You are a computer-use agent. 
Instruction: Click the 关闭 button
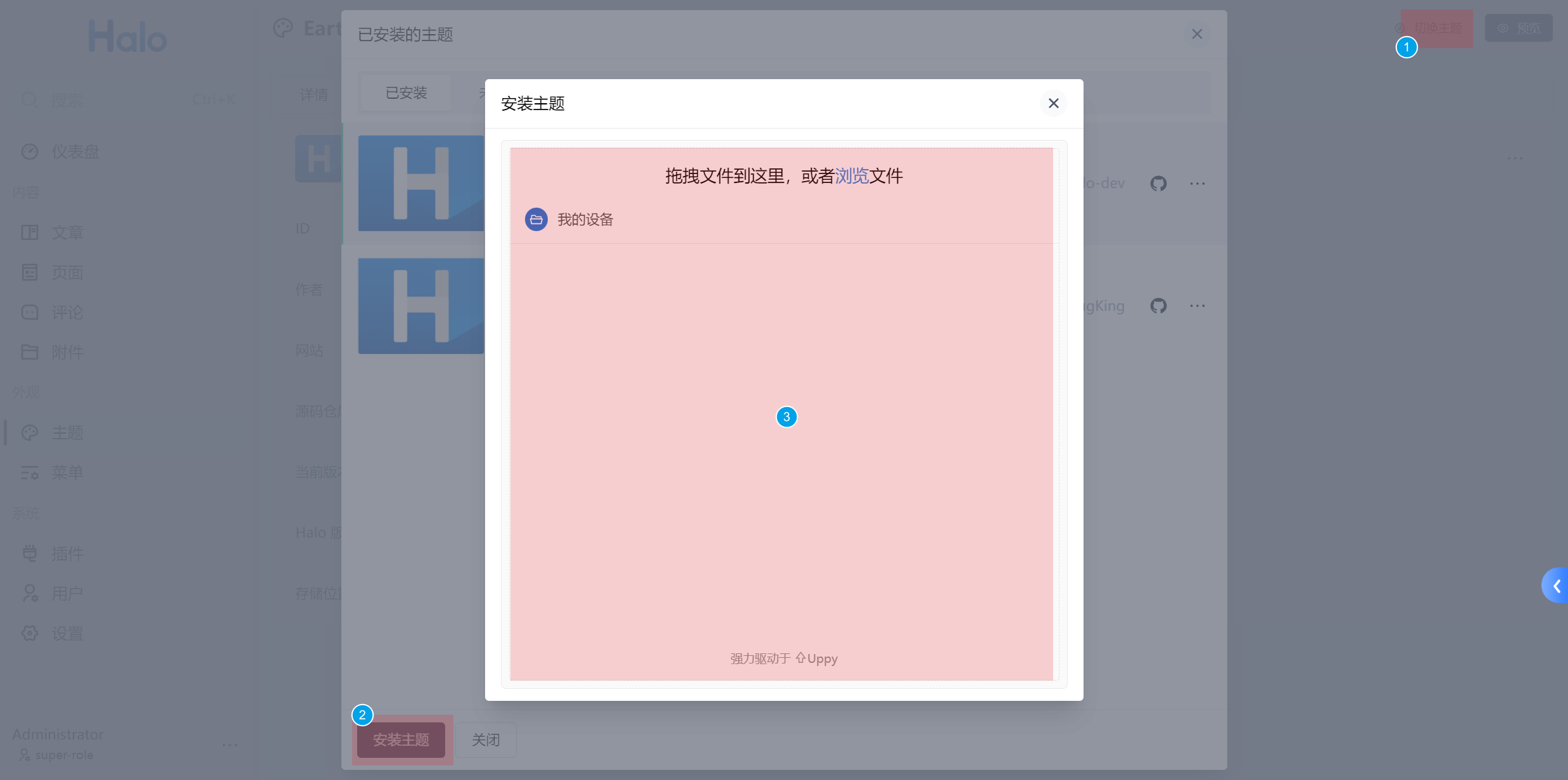(x=486, y=739)
